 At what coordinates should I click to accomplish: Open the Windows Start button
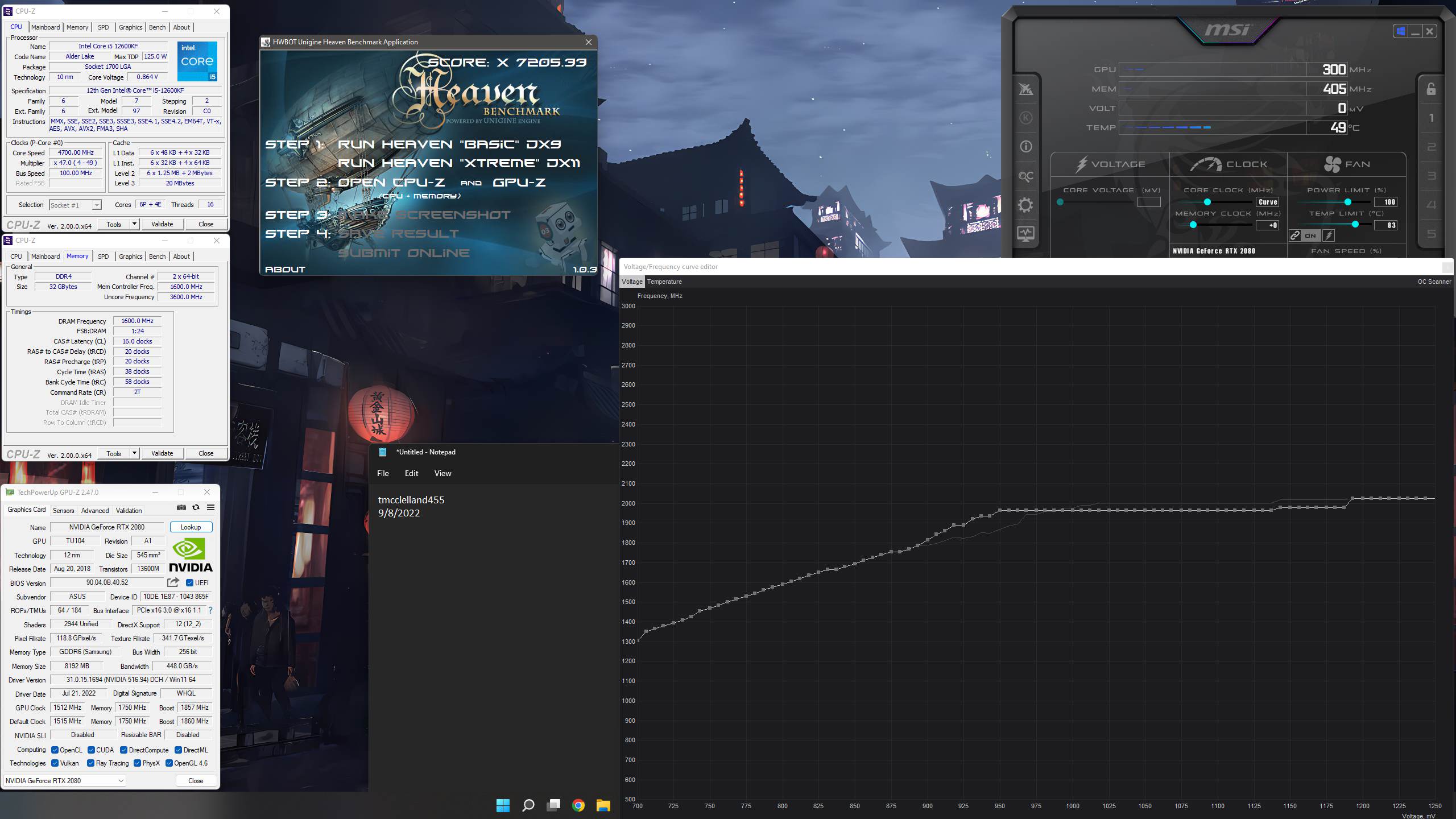[x=503, y=805]
